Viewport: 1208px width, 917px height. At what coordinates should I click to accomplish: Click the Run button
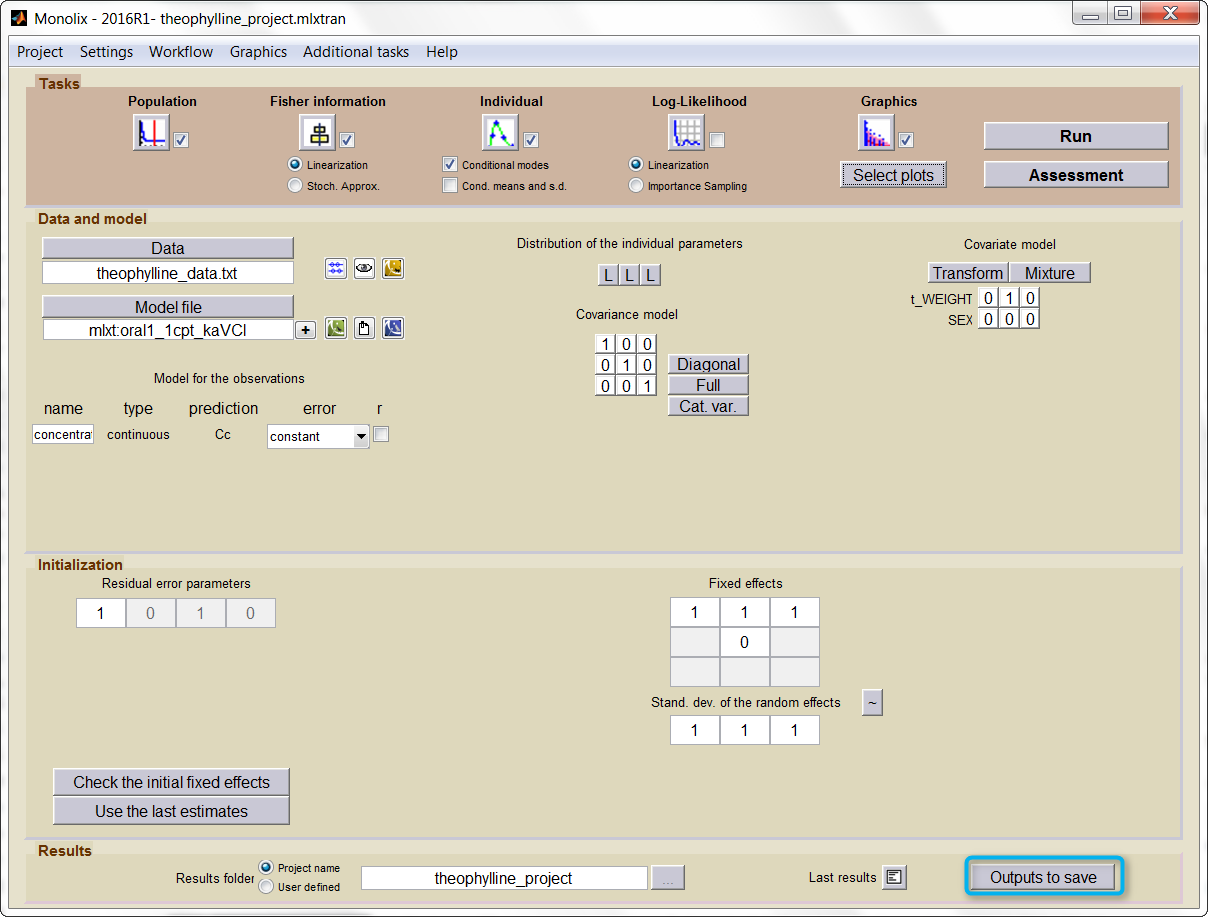[1076, 136]
